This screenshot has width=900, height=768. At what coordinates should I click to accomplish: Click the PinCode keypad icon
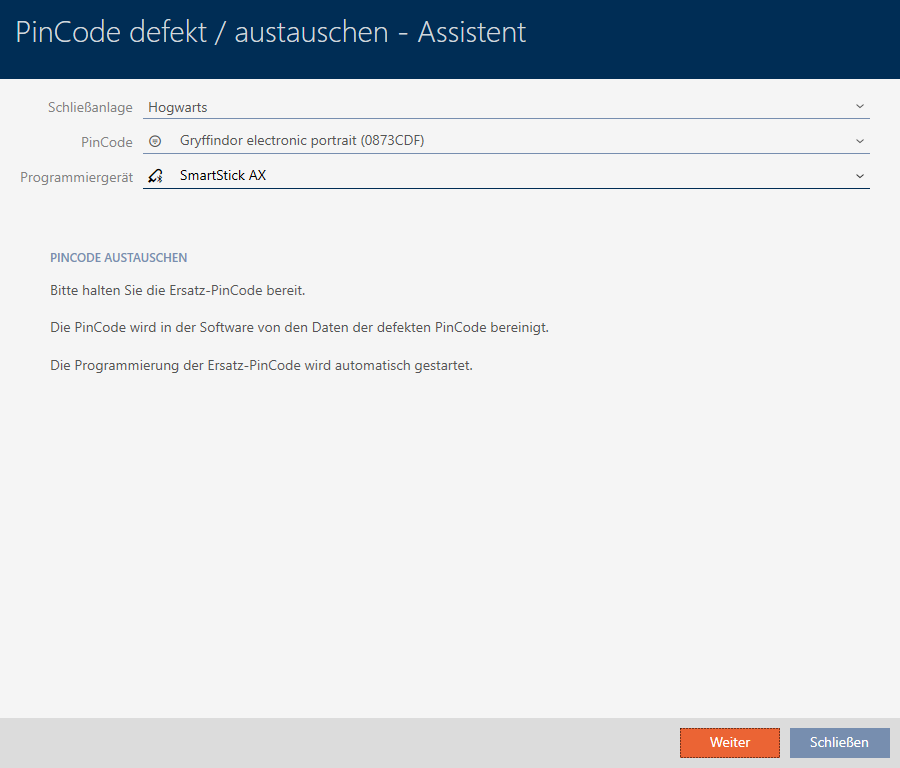(154, 141)
